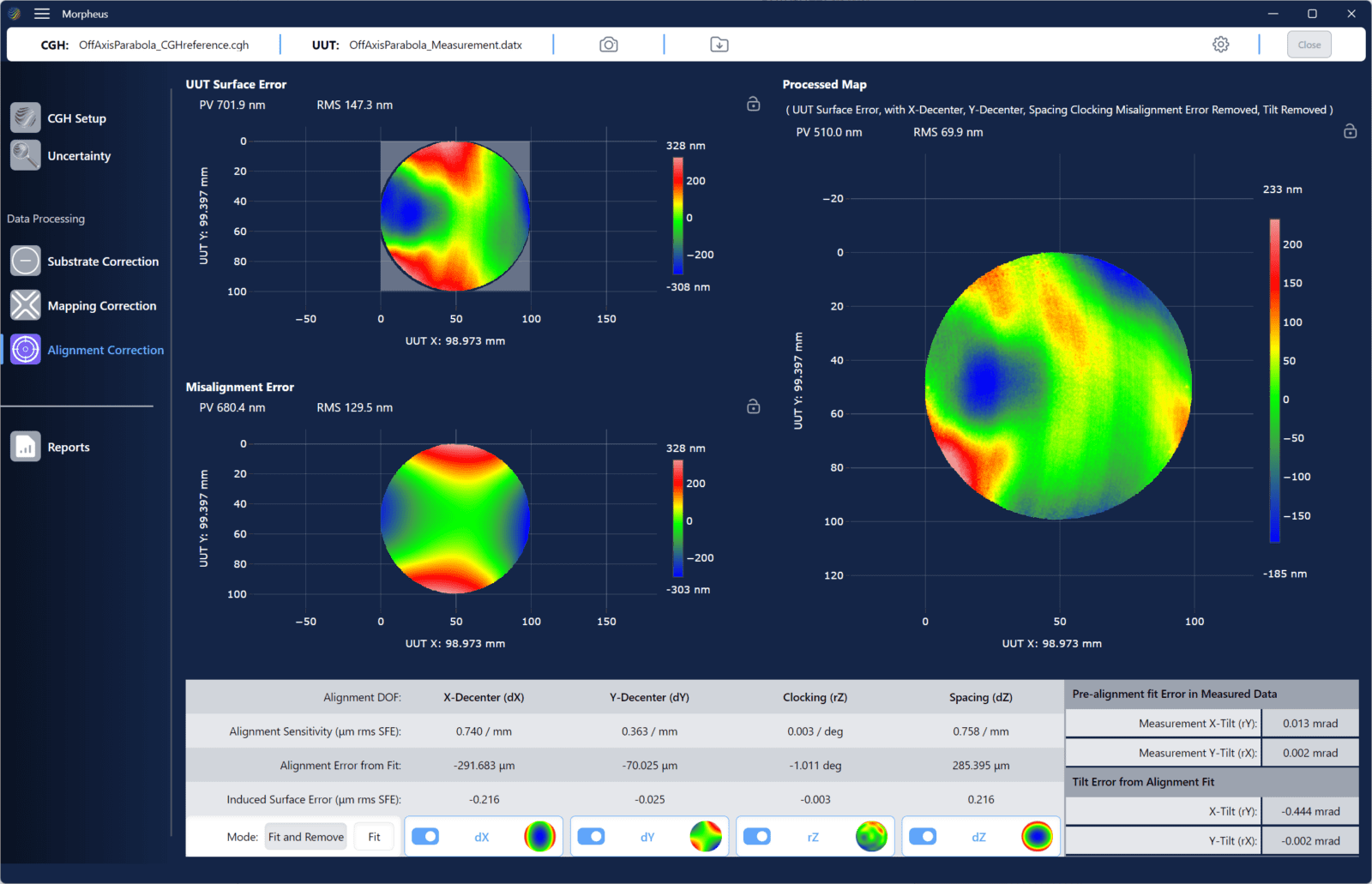Click the Processed Map lock icon

(x=1350, y=131)
